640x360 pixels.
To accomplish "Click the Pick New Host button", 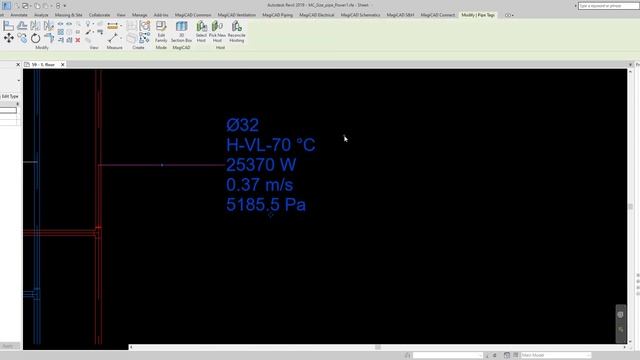I will point(217,32).
